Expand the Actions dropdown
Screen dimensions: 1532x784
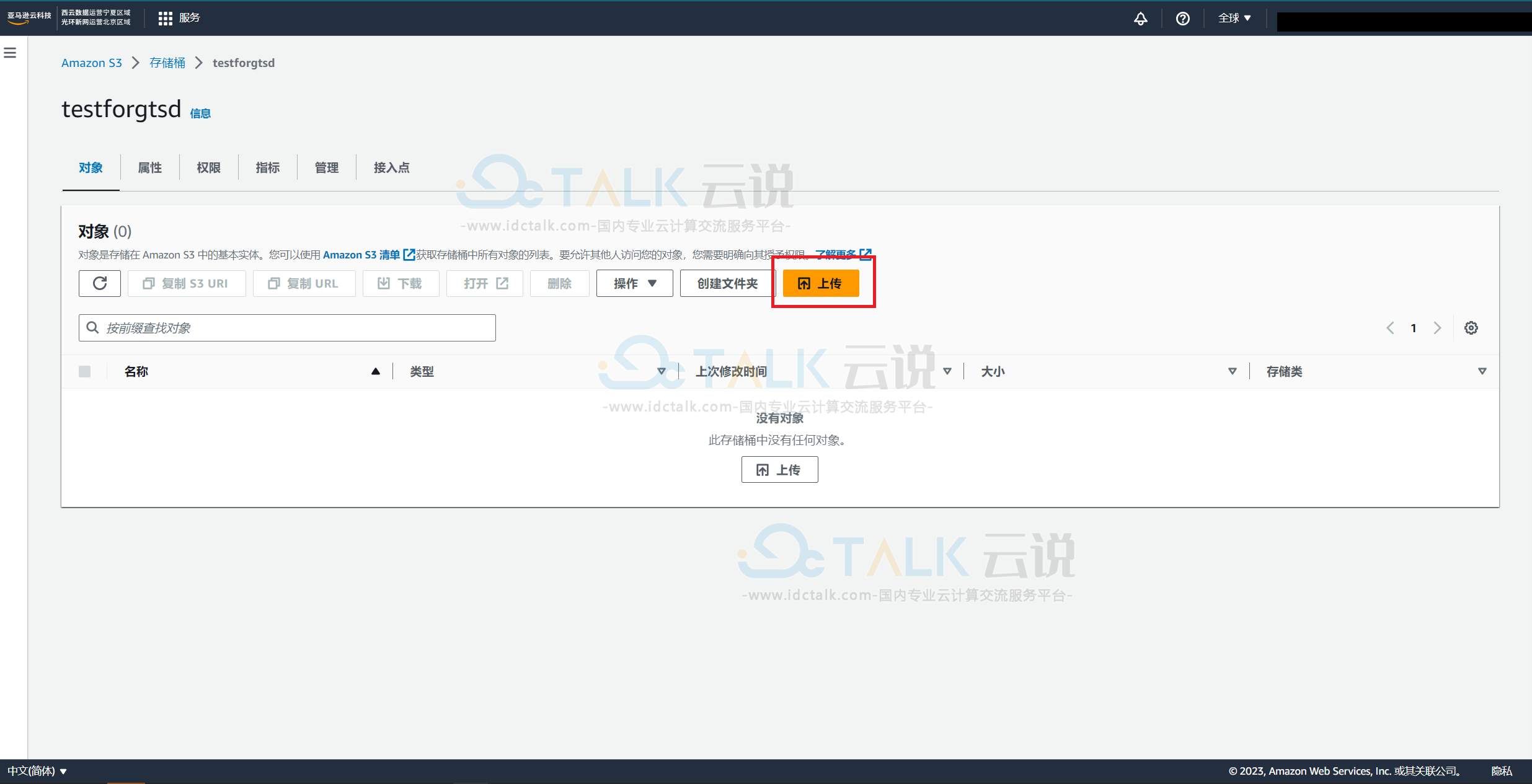click(x=634, y=283)
